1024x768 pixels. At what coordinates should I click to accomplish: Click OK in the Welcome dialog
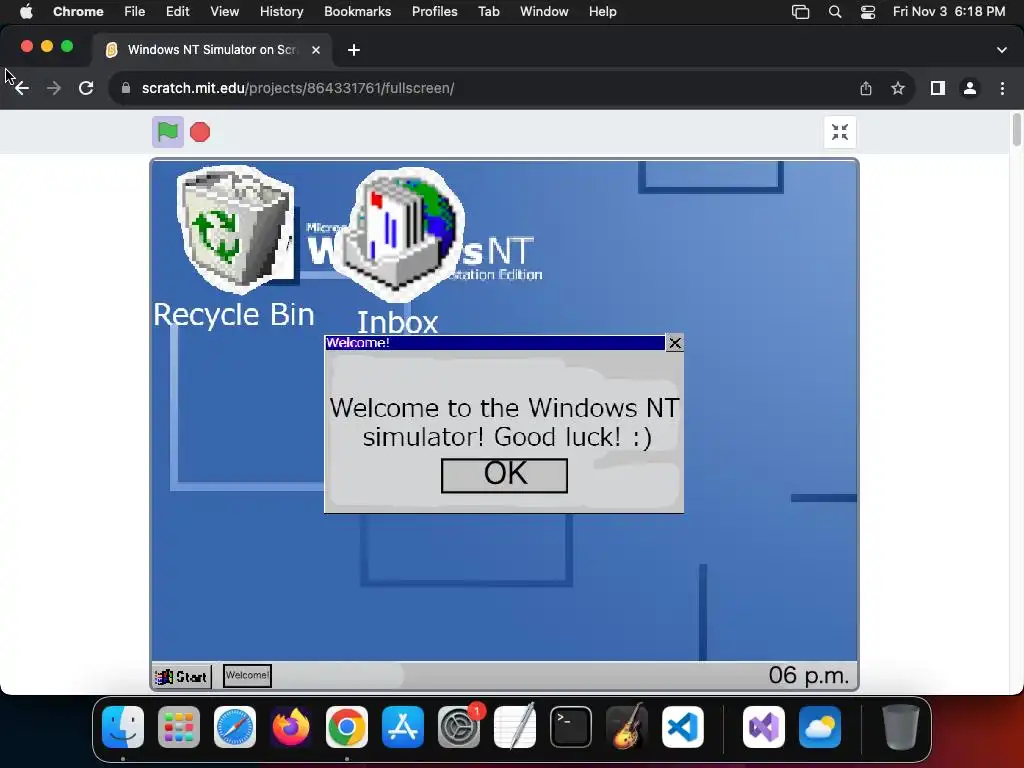click(x=504, y=475)
